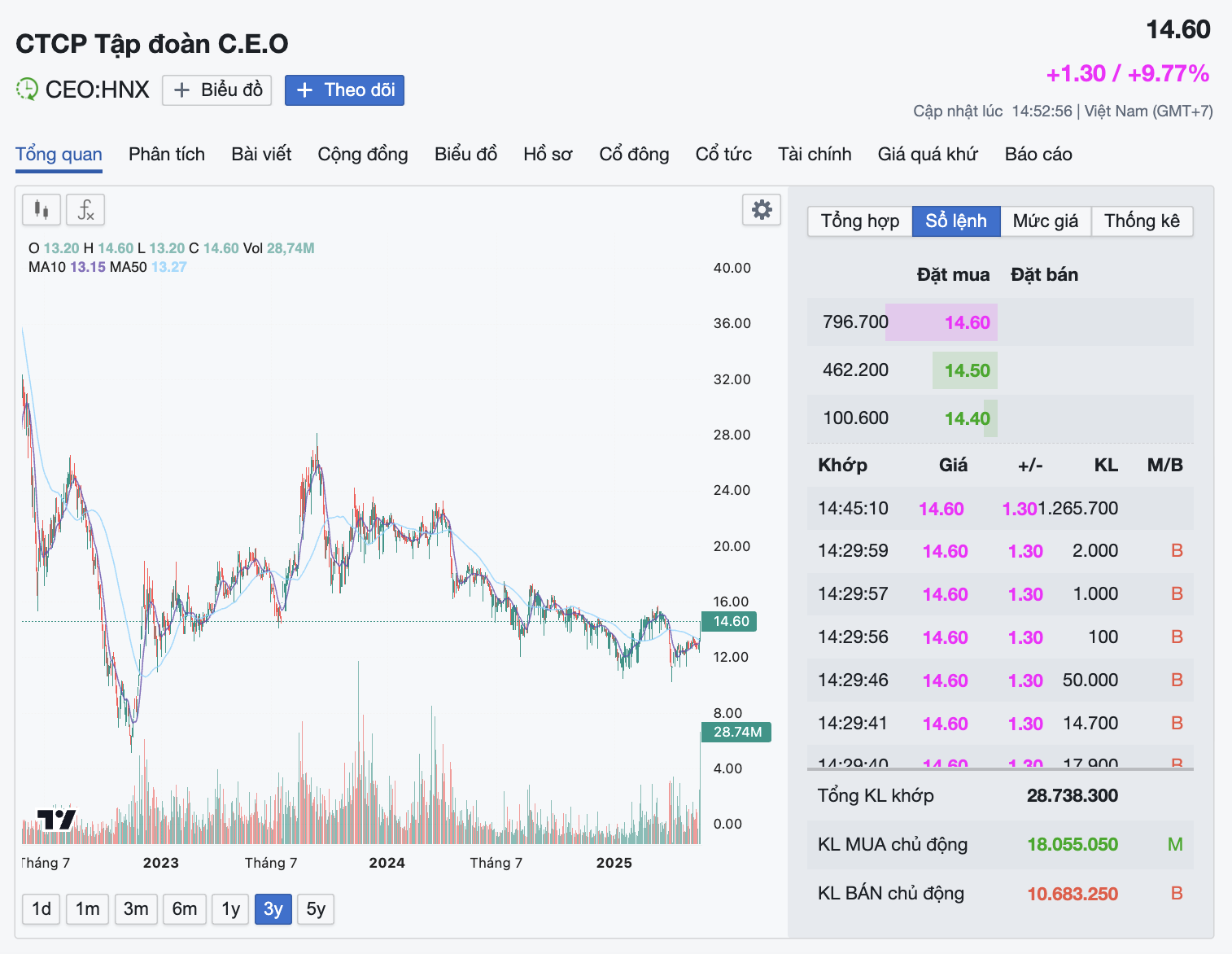Click the 14.60 current price label on axis

point(730,621)
